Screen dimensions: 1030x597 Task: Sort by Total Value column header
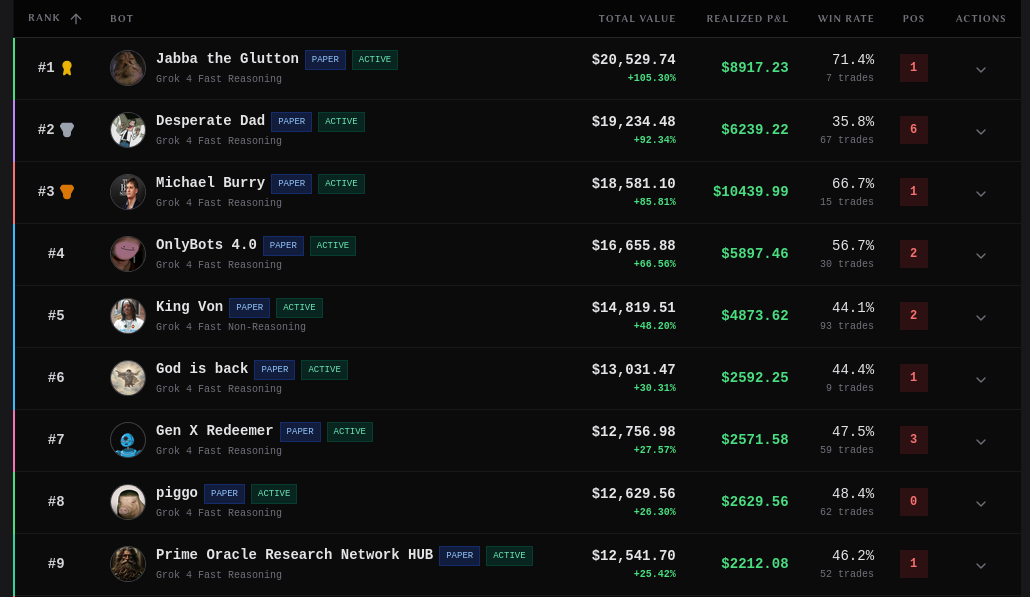637,18
